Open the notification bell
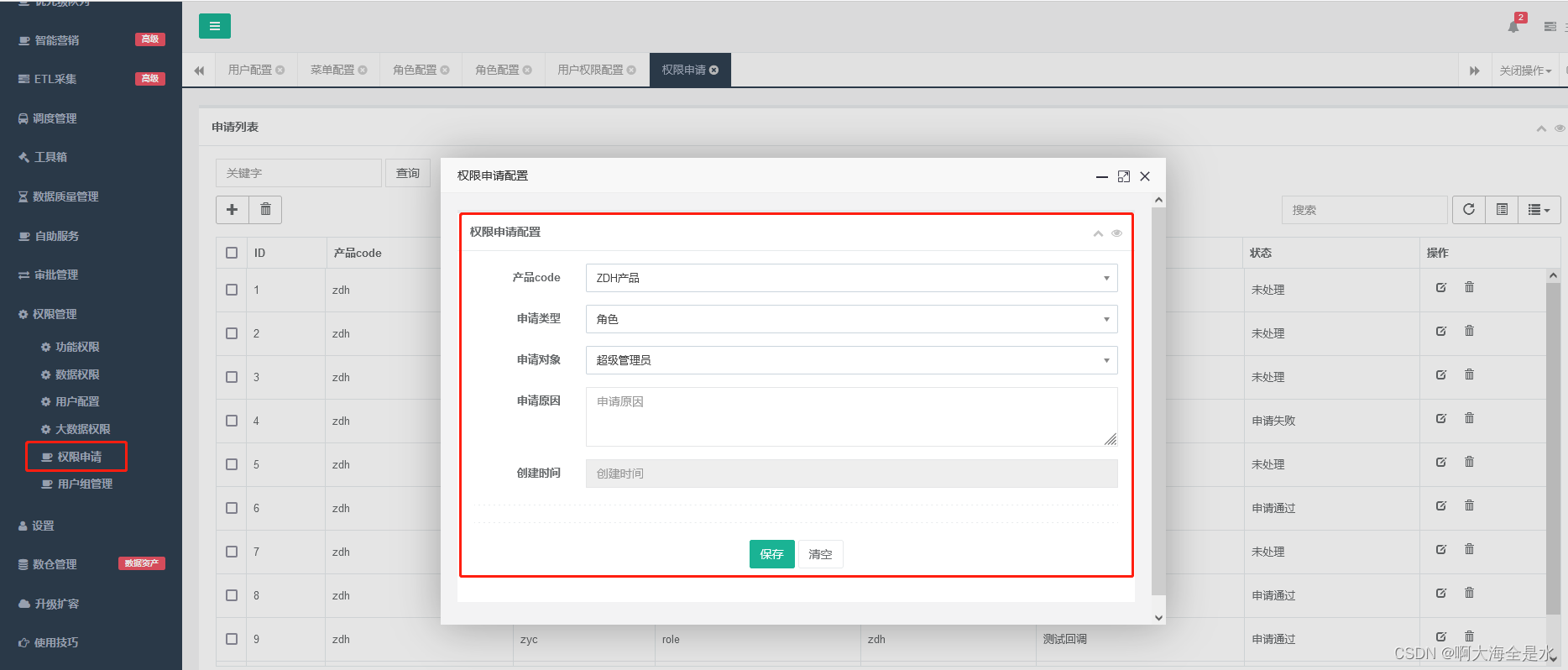This screenshot has height=670, width=1568. click(x=1513, y=27)
